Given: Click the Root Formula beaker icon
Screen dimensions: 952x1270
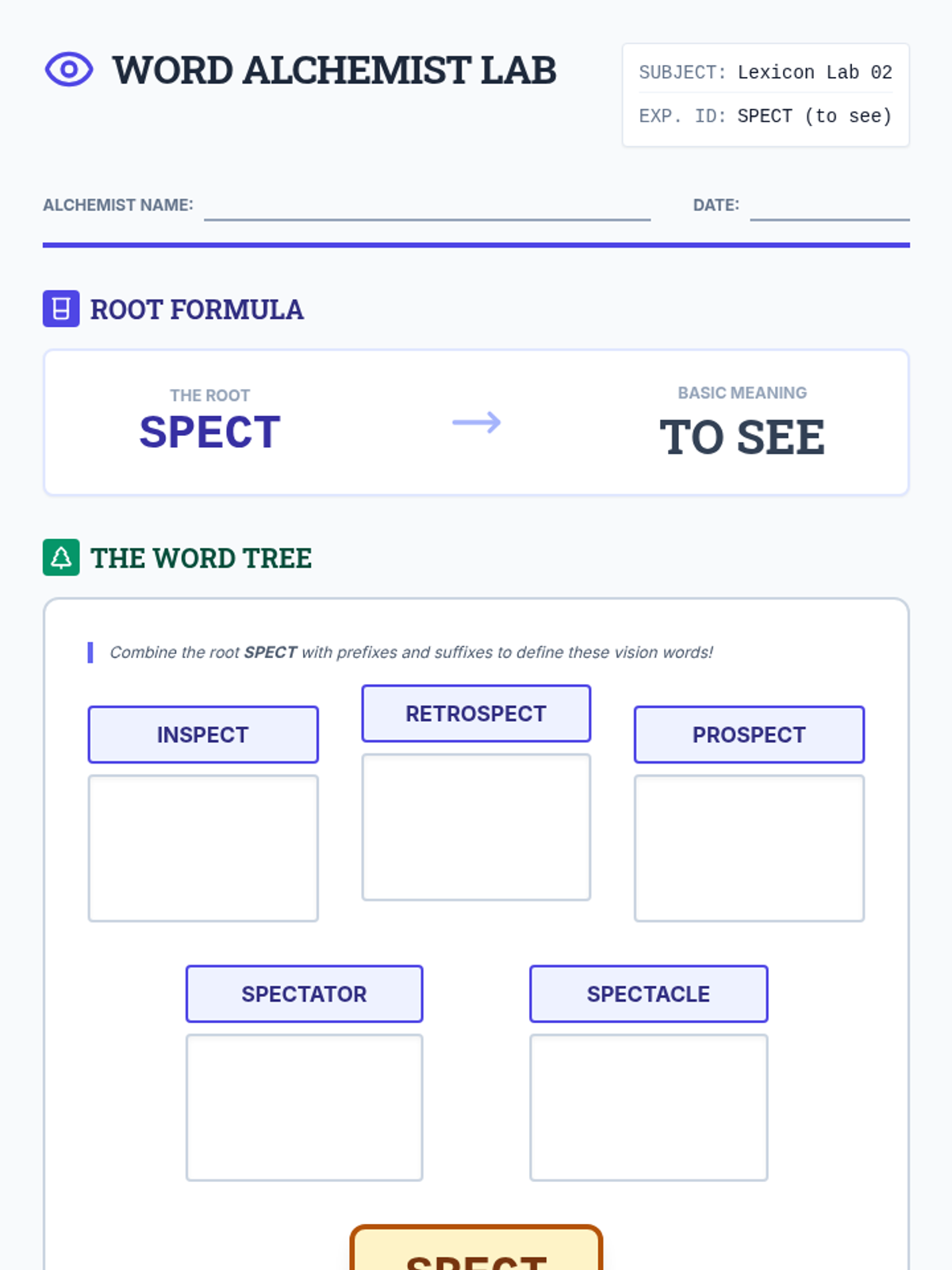Looking at the screenshot, I should pyautogui.click(x=61, y=309).
